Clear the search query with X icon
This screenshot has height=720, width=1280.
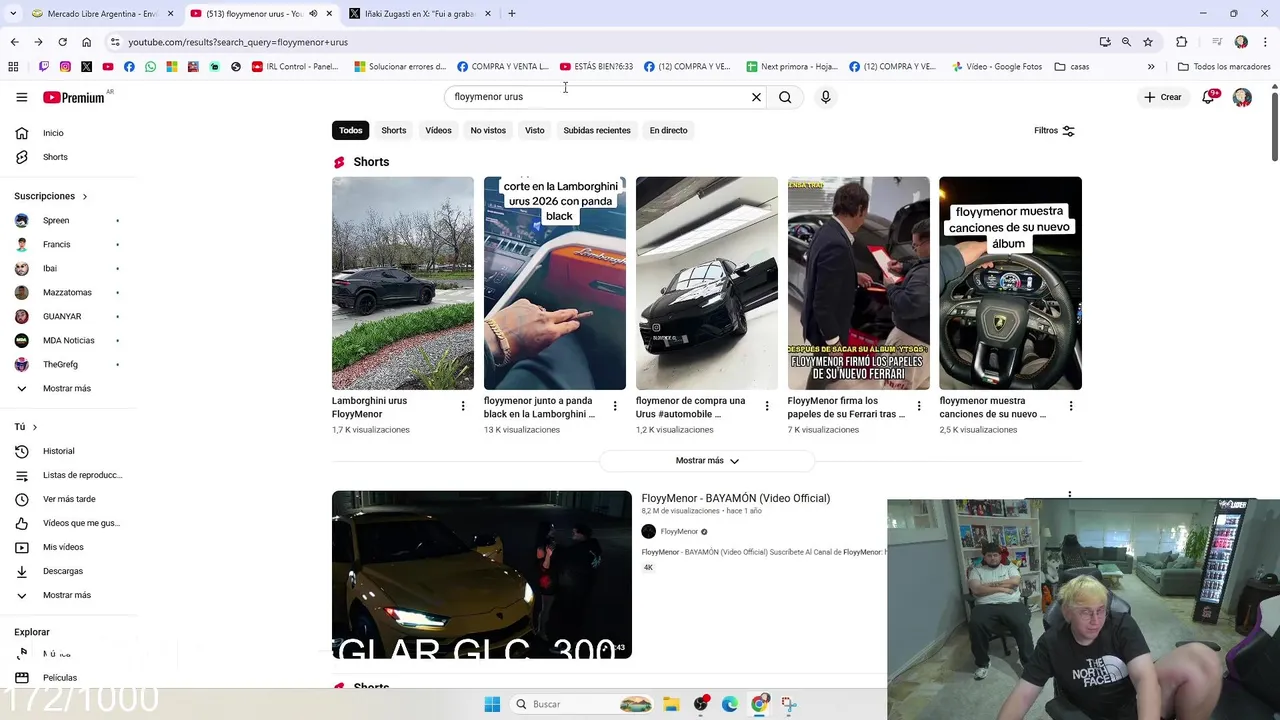(756, 97)
